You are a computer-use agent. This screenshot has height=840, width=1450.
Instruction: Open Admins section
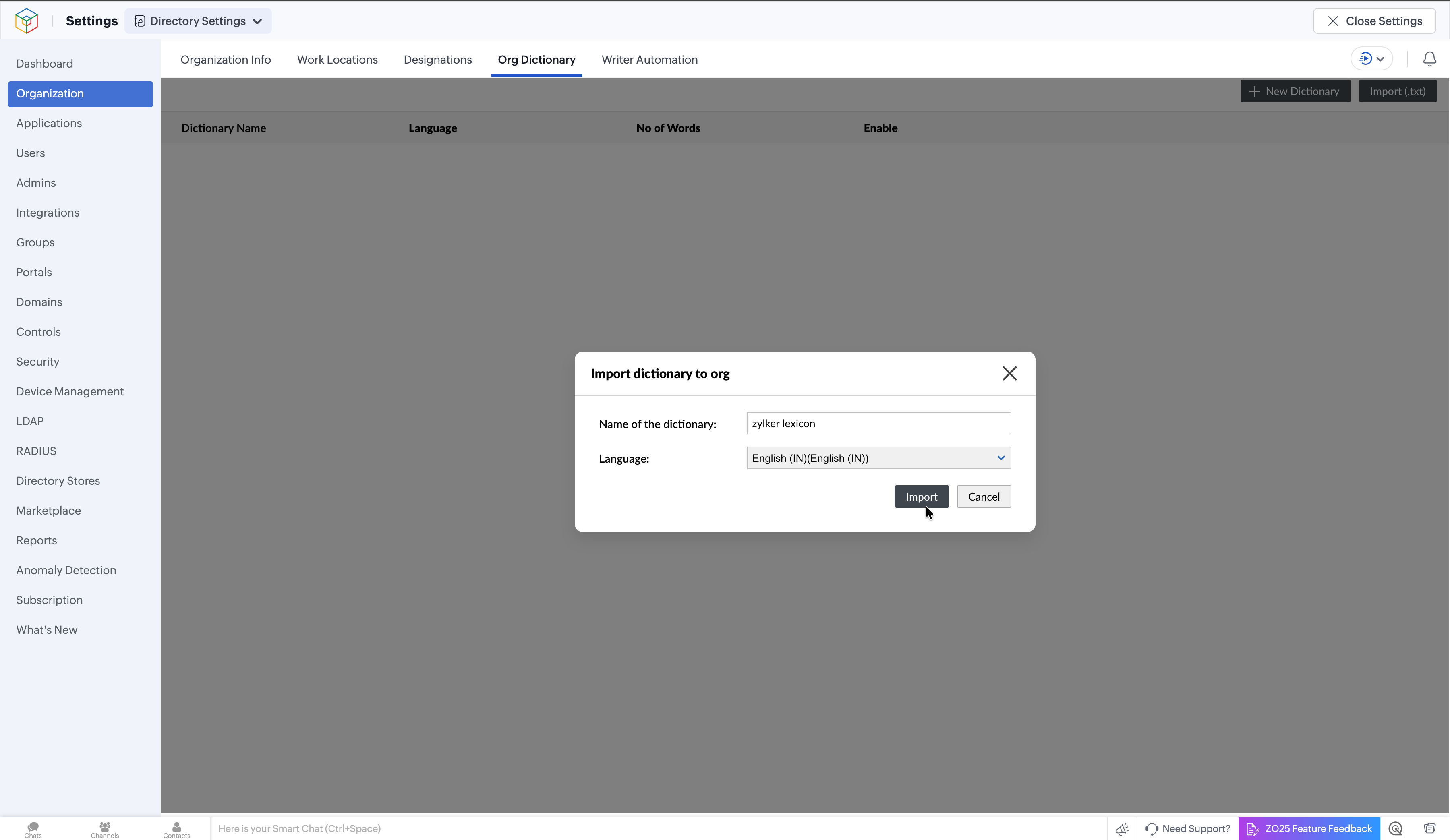click(36, 183)
